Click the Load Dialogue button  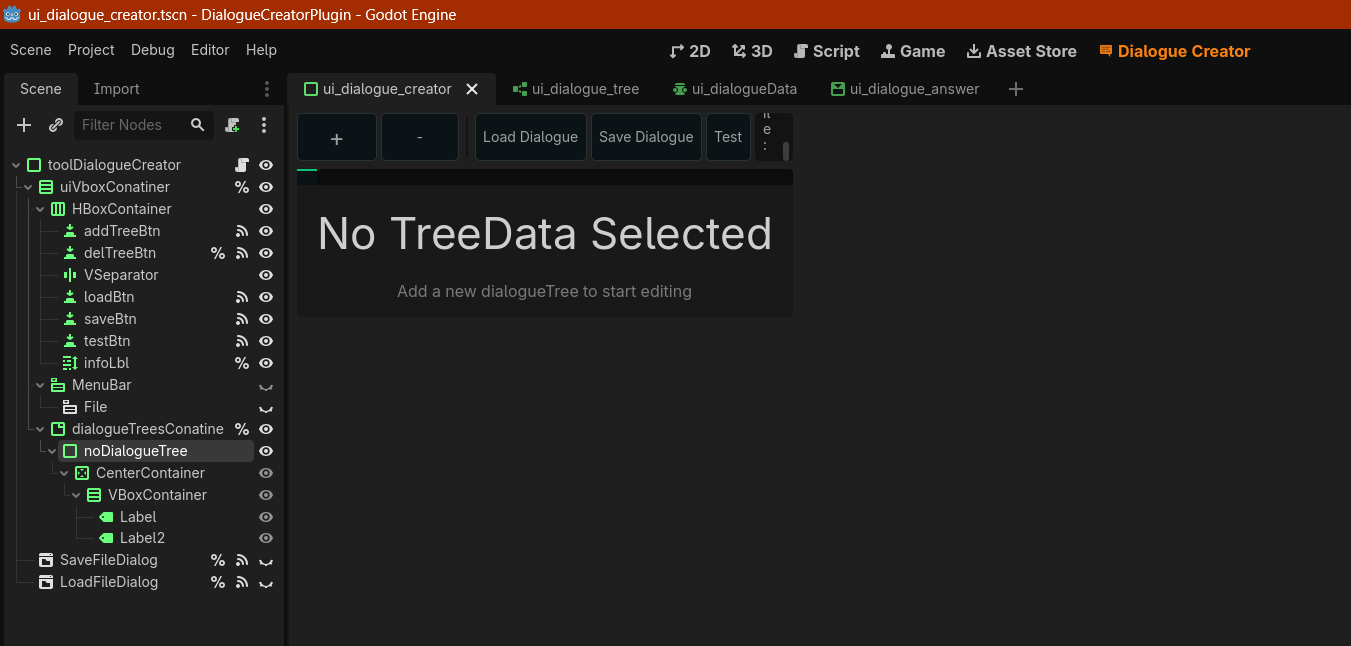click(530, 137)
